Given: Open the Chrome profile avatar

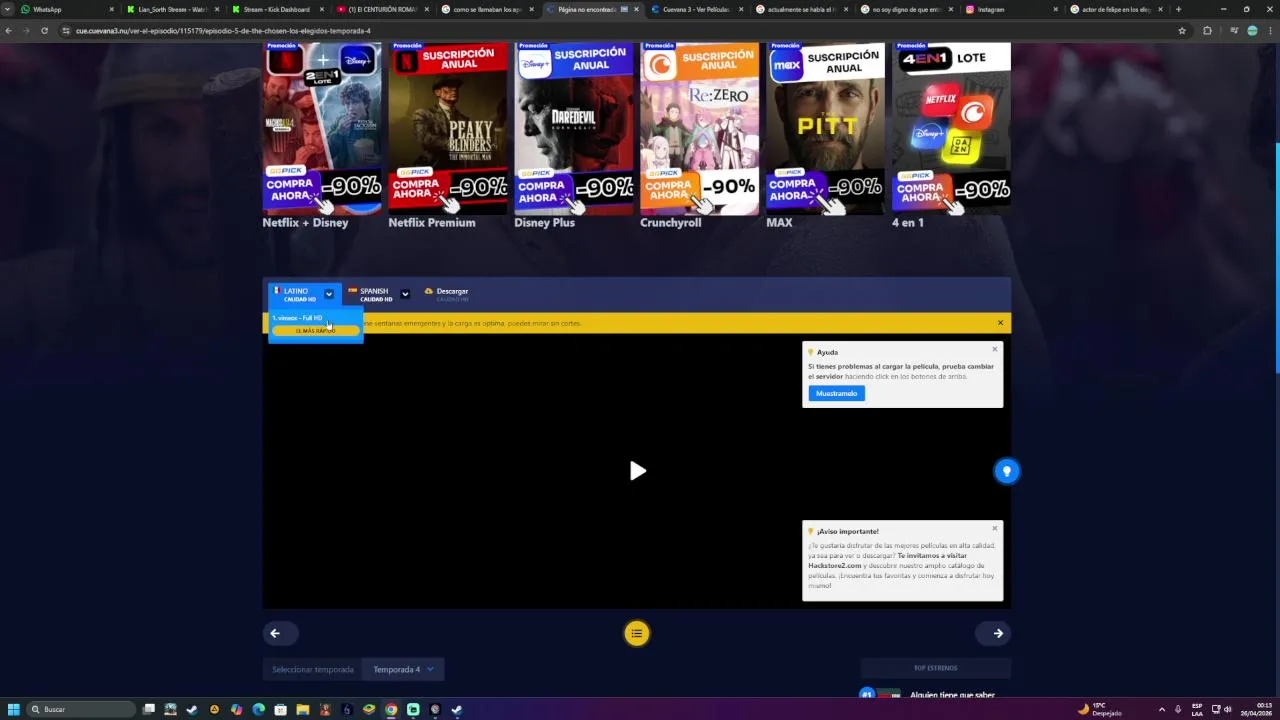Looking at the screenshot, I should coord(1252,31).
